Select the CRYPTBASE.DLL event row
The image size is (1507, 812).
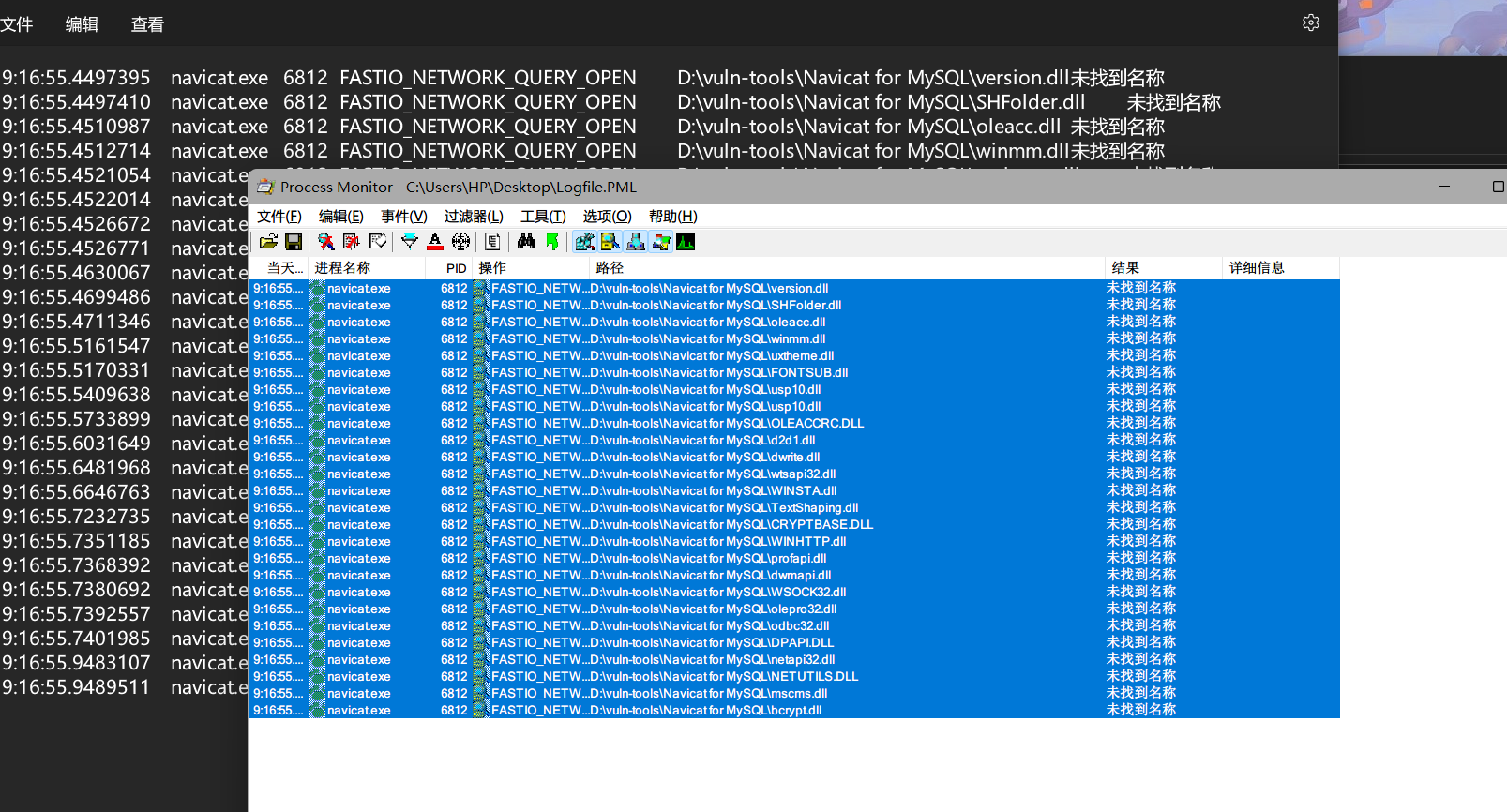[x=794, y=524]
